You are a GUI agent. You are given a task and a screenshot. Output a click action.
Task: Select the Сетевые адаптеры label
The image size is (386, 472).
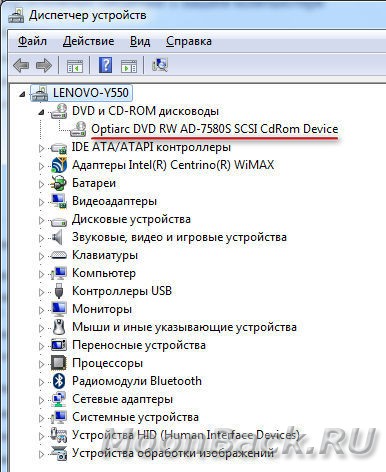pyautogui.click(x=122, y=399)
